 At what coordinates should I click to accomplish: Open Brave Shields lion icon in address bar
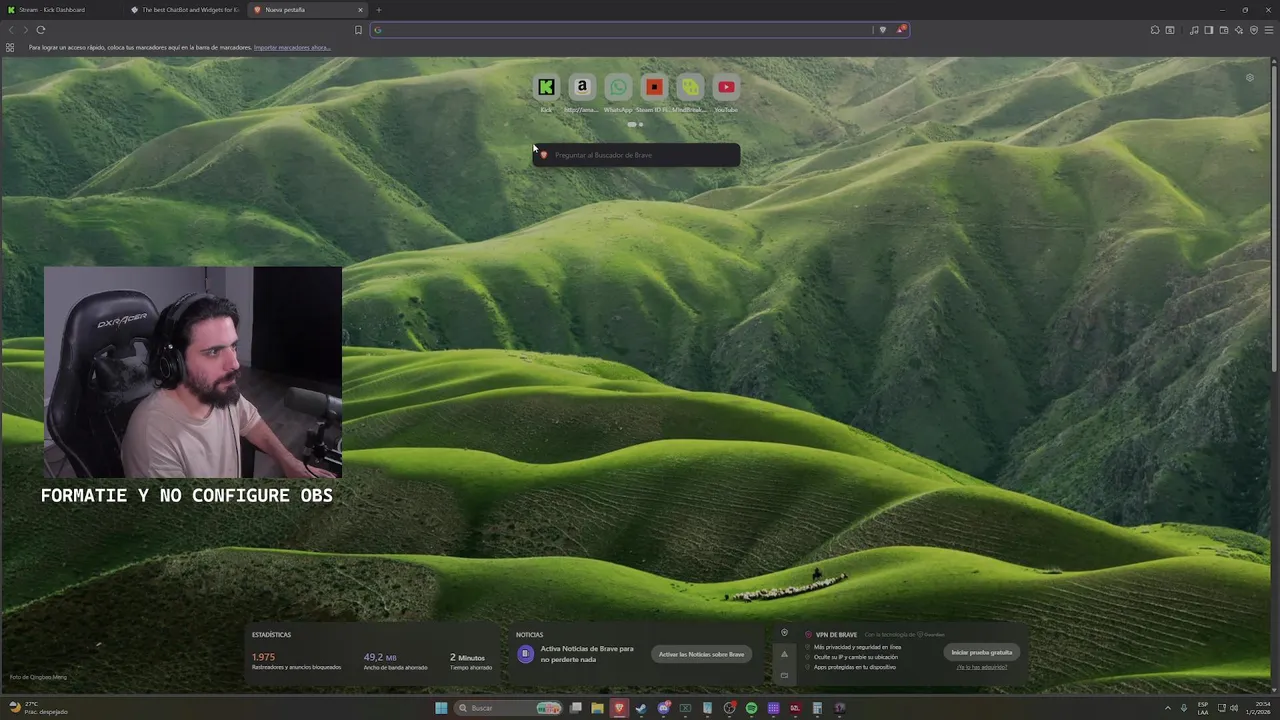882,30
